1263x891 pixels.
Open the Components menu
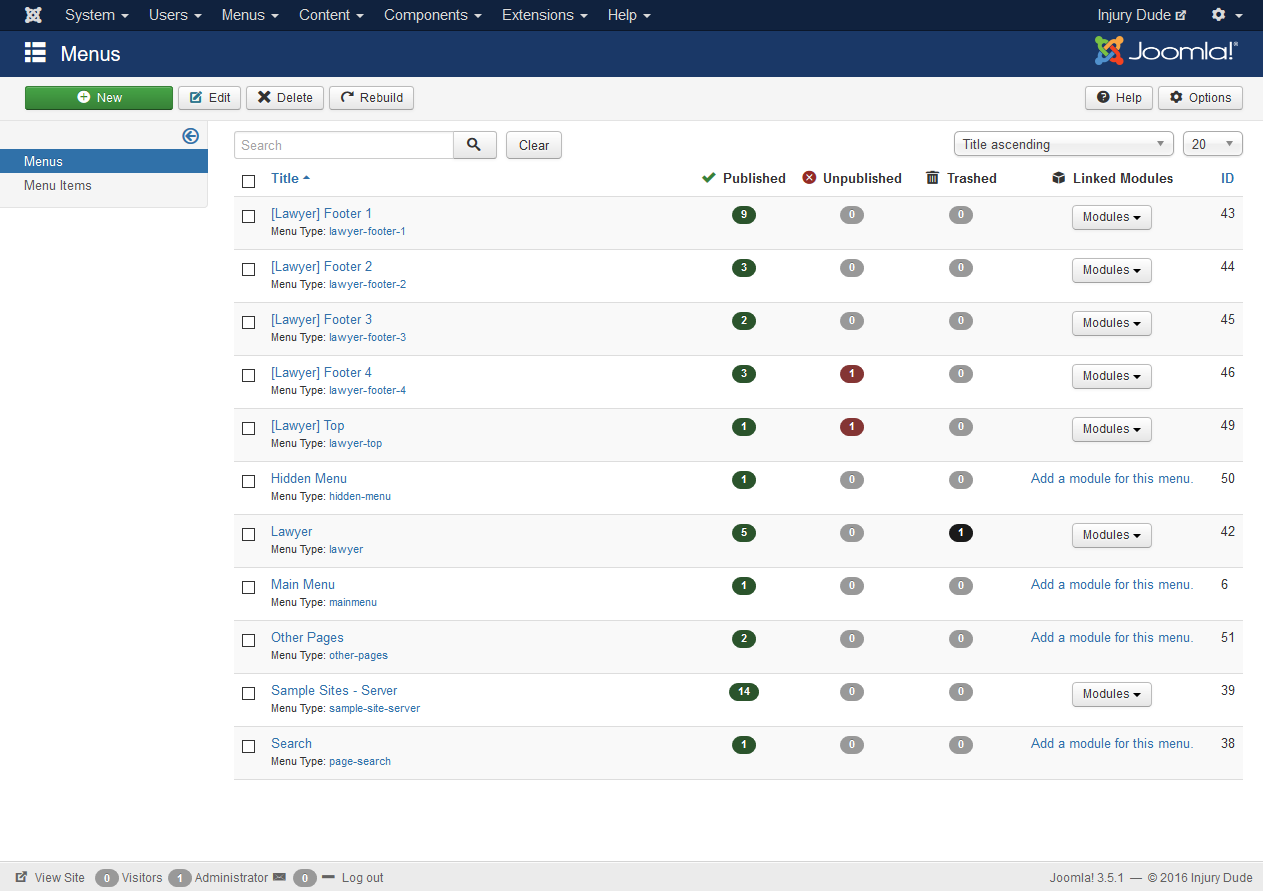click(x=432, y=15)
